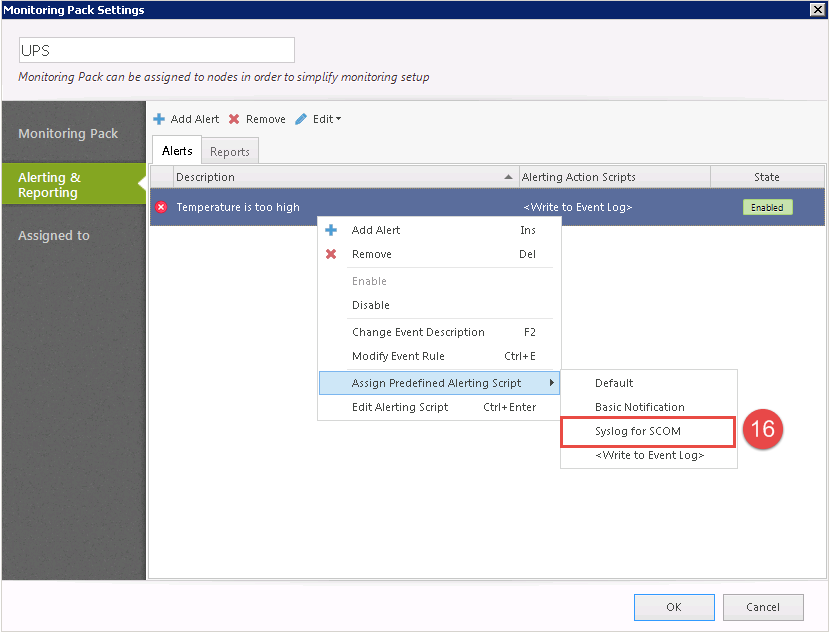Choose Add Alert from the context menu

[439, 230]
